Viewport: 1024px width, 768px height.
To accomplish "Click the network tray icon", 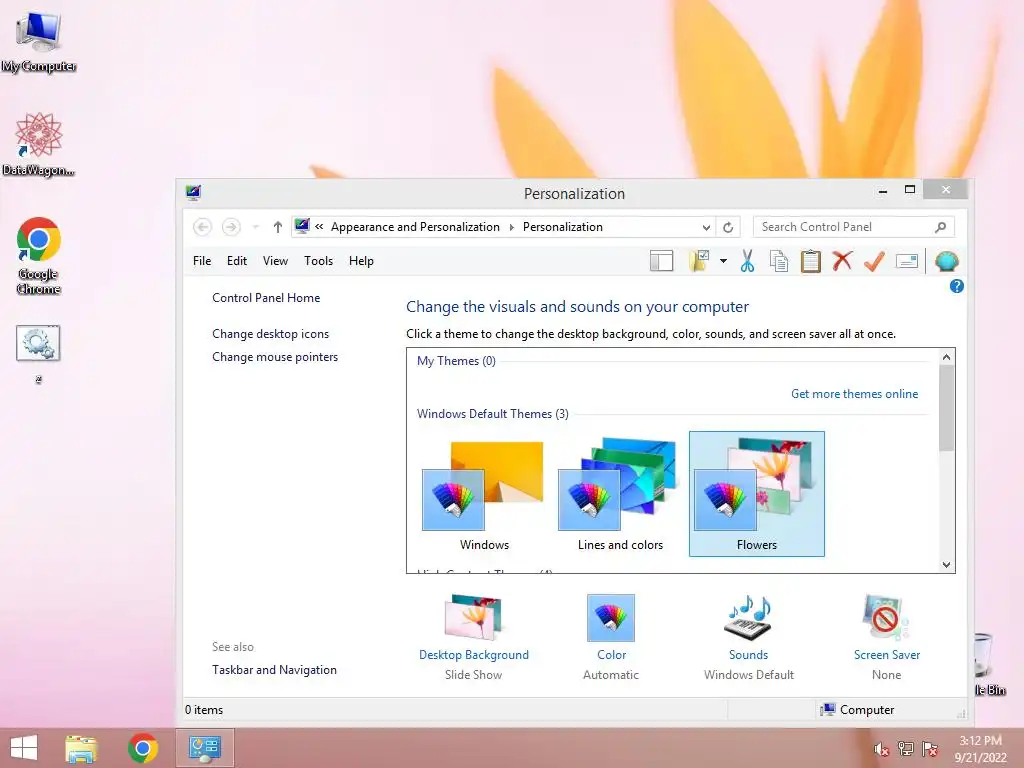I will click(x=906, y=749).
